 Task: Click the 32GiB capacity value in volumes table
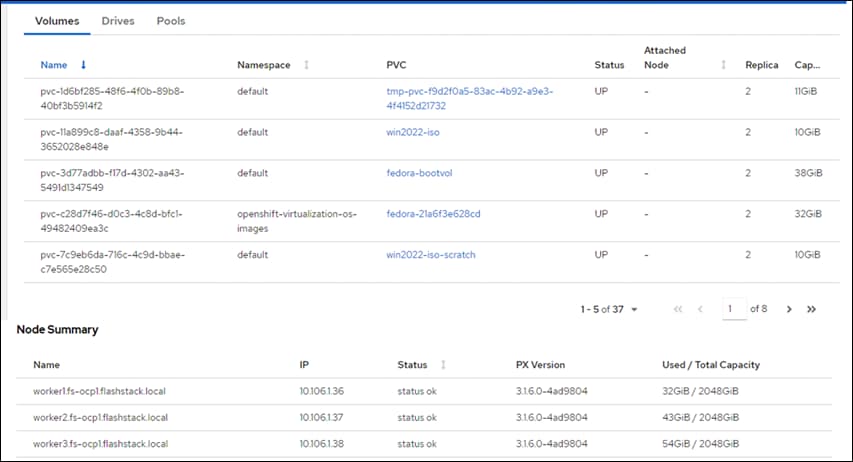pyautogui.click(x=808, y=214)
